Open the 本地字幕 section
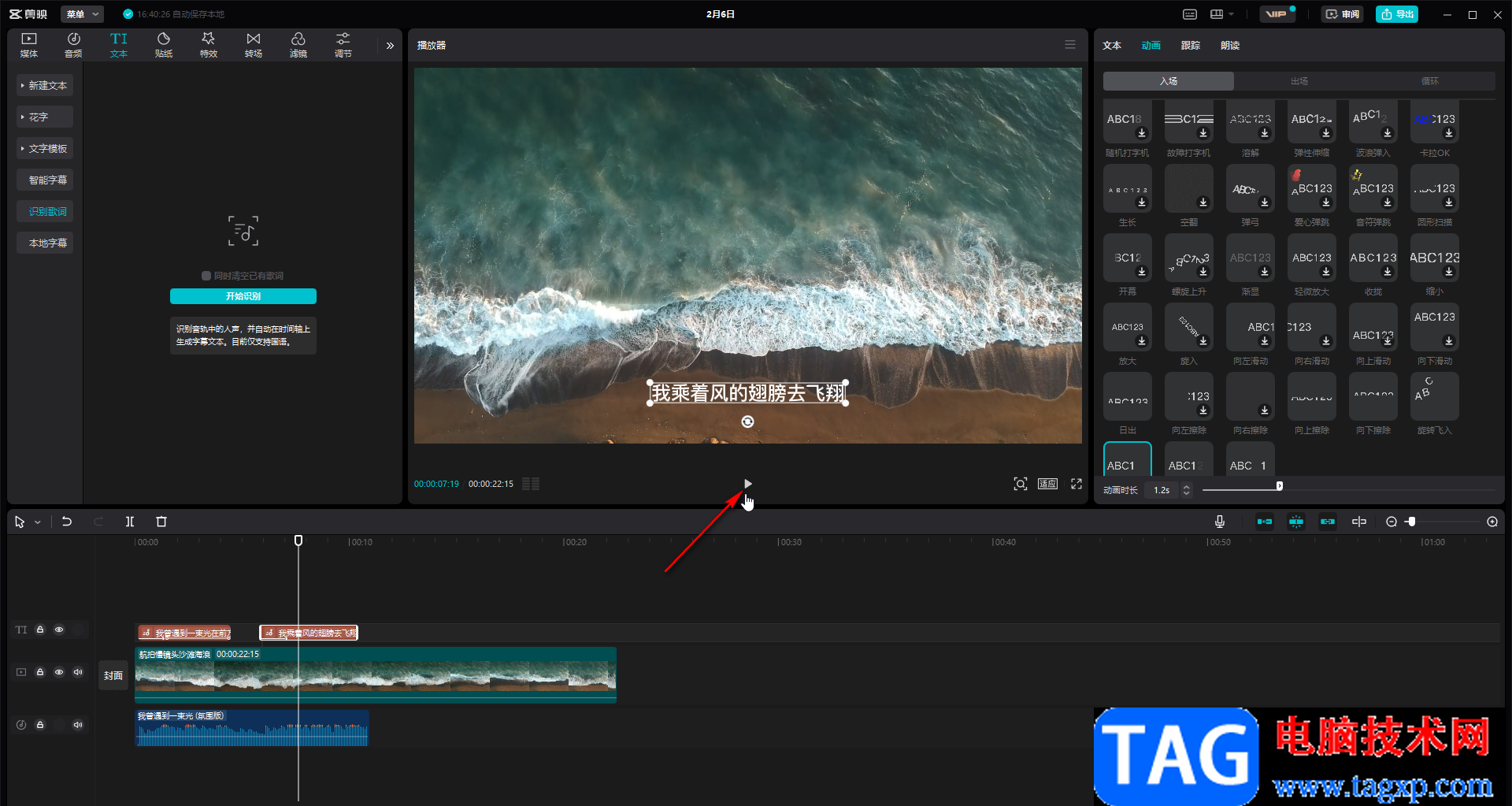The height and width of the screenshot is (806, 1512). pos(45,243)
